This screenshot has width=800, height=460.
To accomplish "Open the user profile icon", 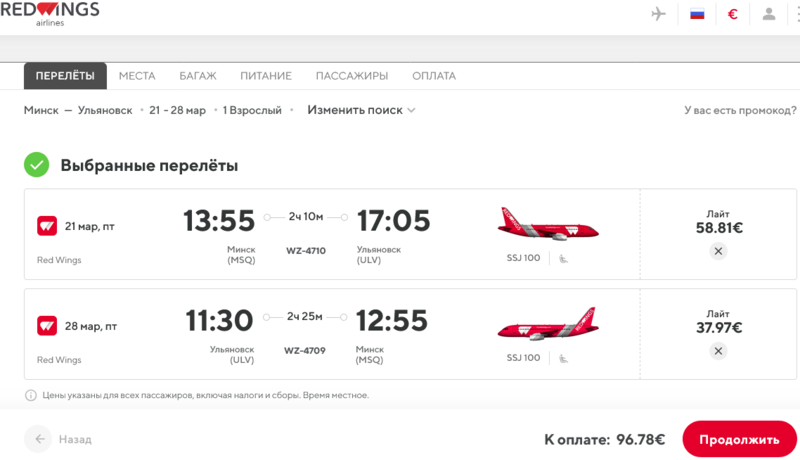I will tap(769, 14).
